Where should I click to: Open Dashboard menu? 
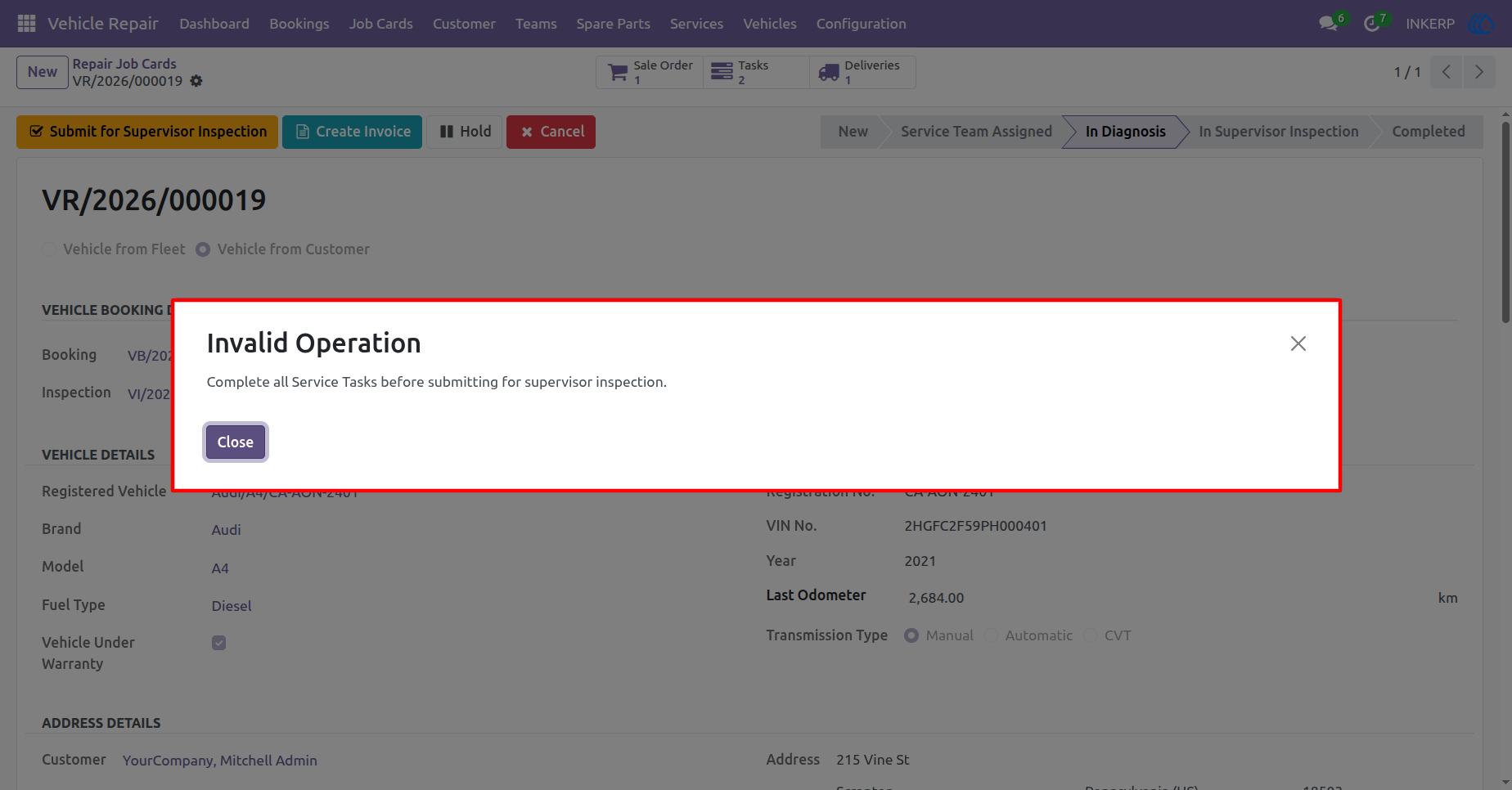coord(214,24)
